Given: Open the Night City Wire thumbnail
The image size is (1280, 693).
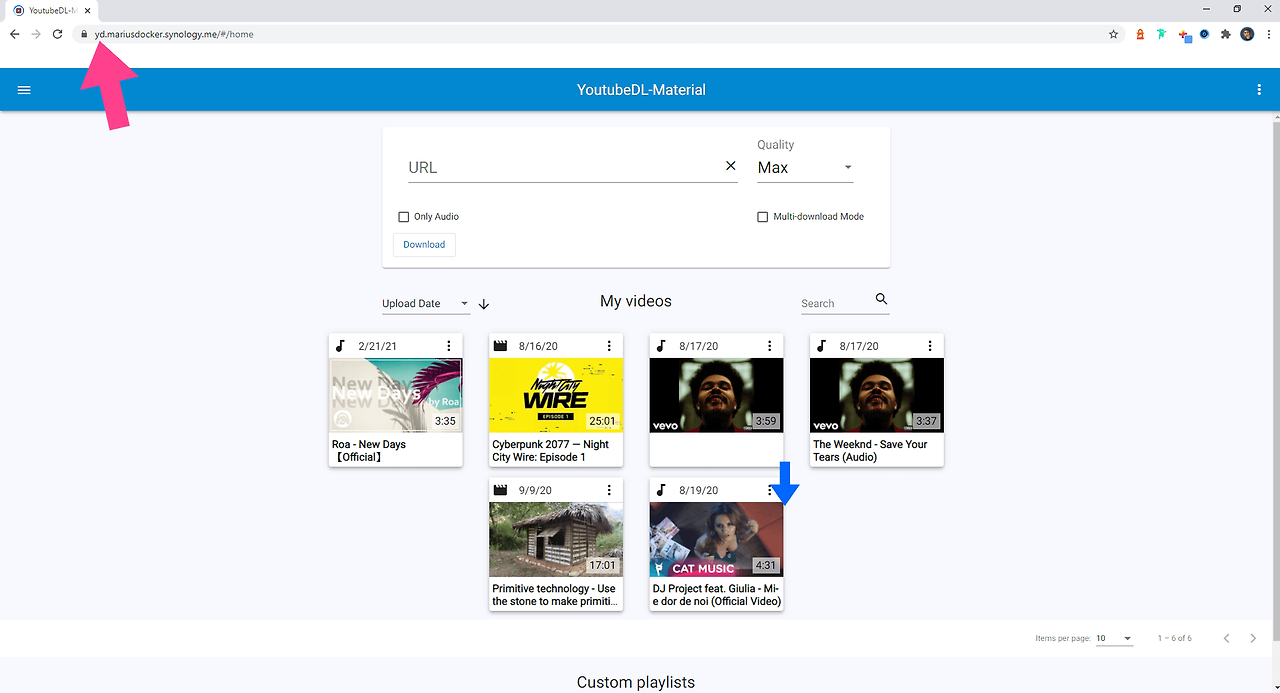Looking at the screenshot, I should coord(556,395).
